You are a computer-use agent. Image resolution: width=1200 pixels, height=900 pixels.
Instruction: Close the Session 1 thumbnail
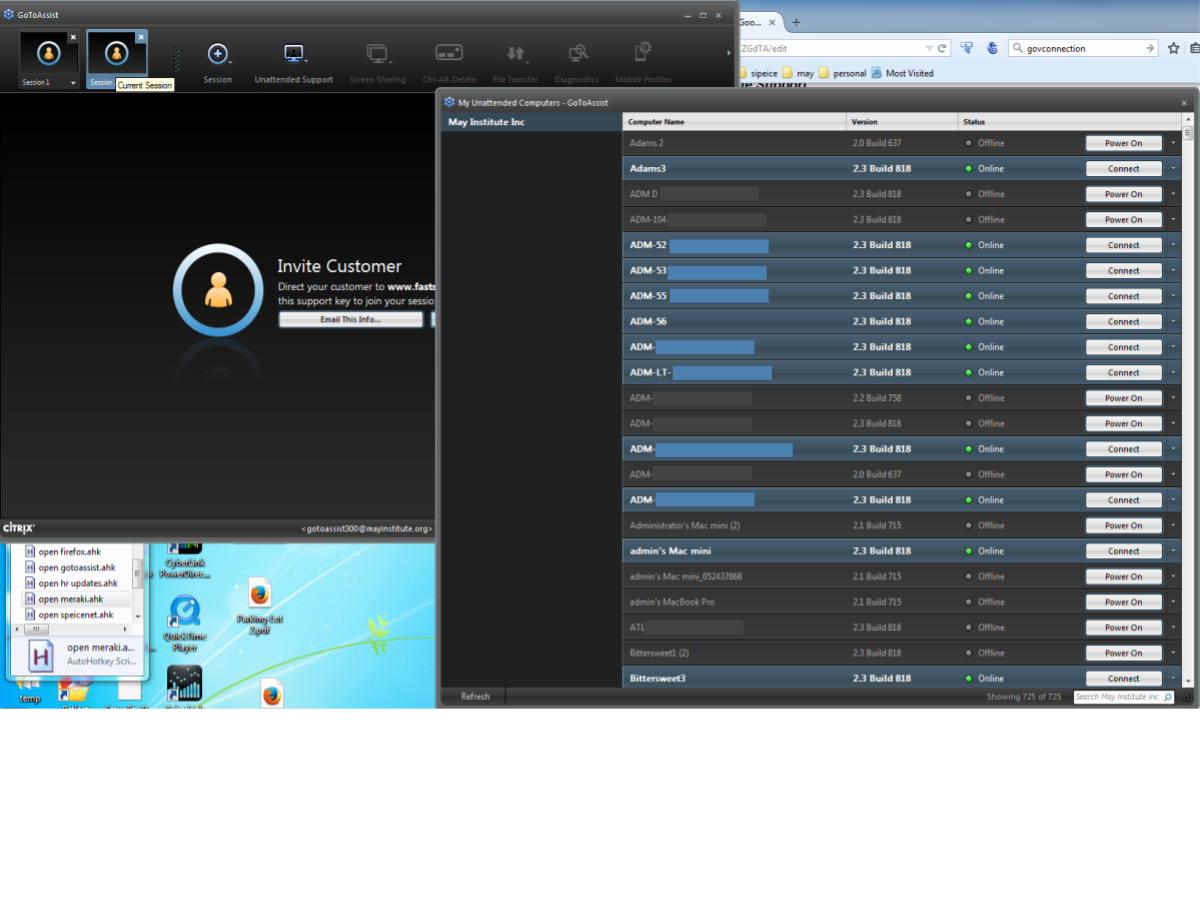[x=73, y=36]
